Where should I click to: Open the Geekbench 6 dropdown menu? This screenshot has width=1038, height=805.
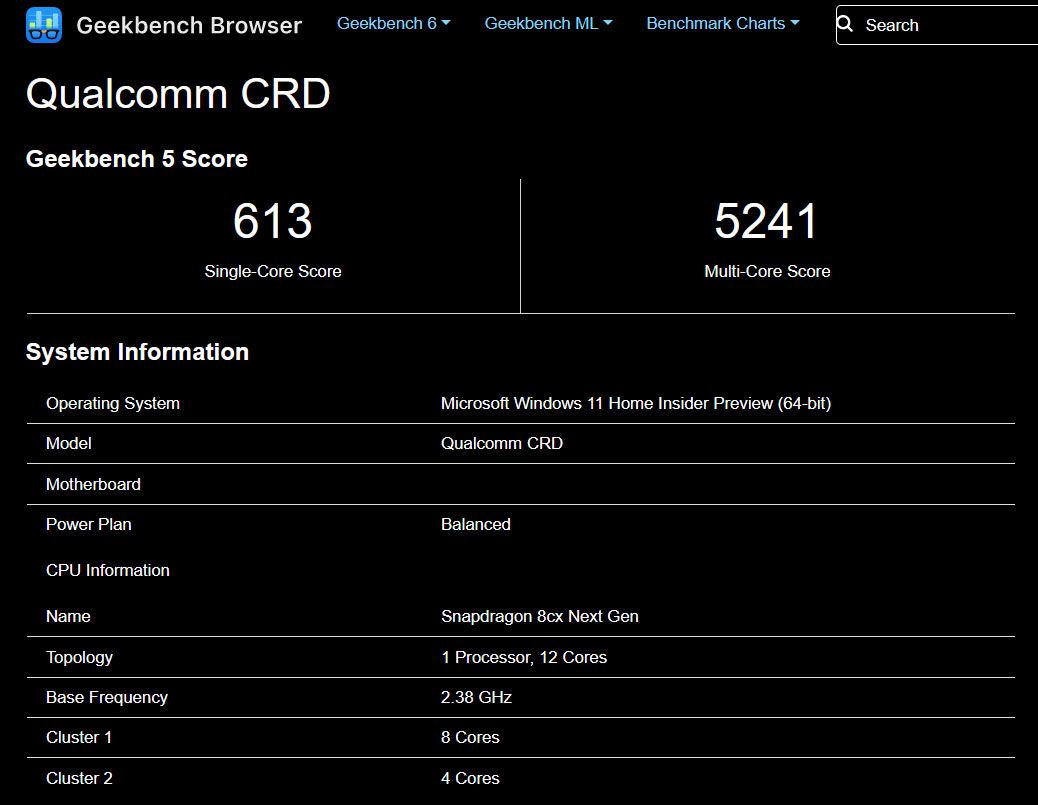(x=392, y=22)
